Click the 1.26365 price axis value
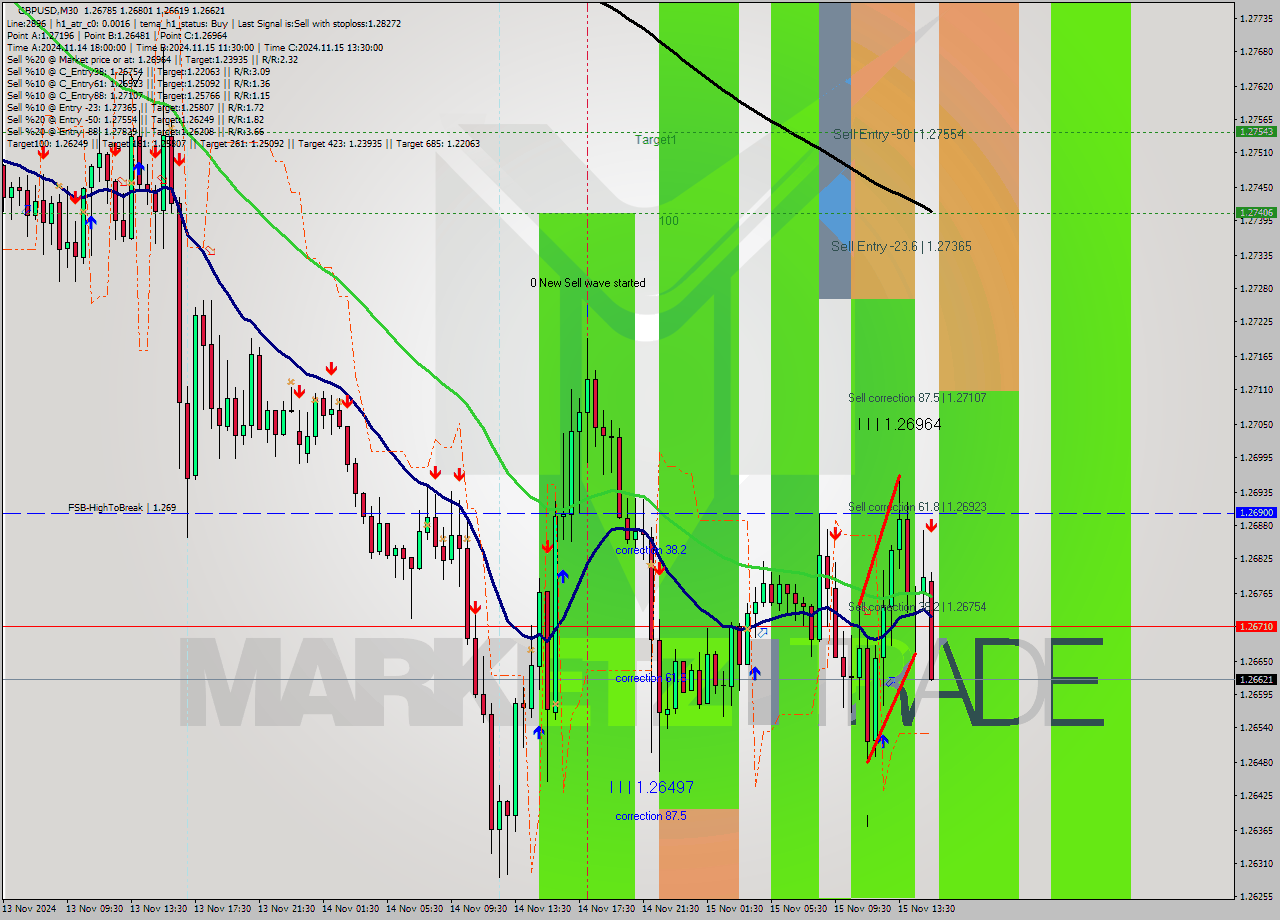 pos(1256,830)
